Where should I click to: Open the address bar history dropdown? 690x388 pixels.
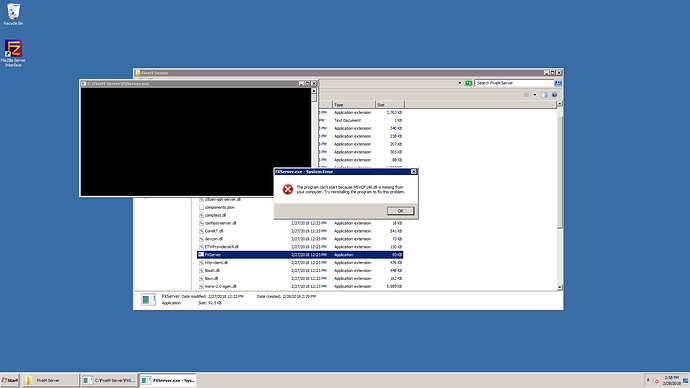[460, 83]
